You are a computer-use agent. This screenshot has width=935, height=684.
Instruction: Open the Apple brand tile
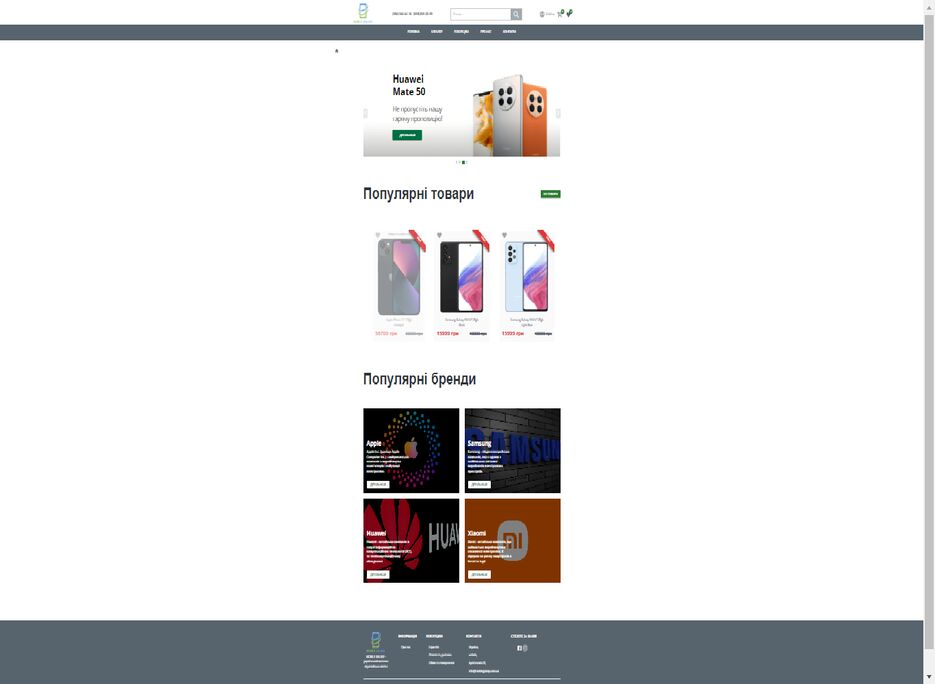click(x=411, y=450)
